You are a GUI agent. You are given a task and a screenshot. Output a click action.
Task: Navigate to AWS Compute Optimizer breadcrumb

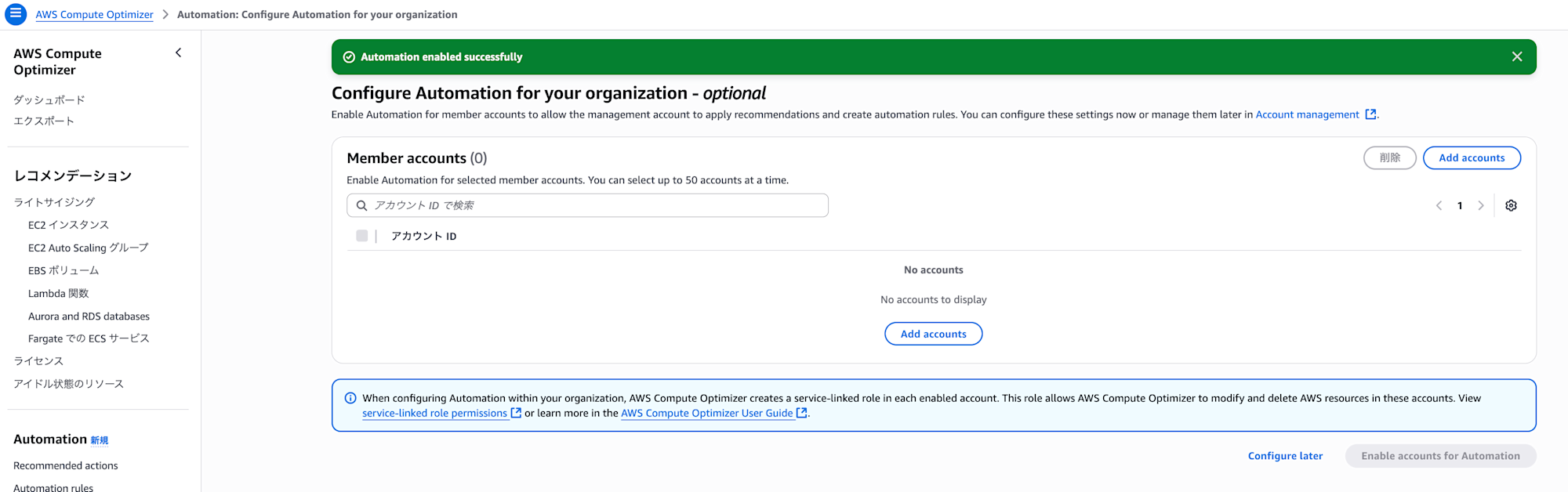pyautogui.click(x=94, y=15)
